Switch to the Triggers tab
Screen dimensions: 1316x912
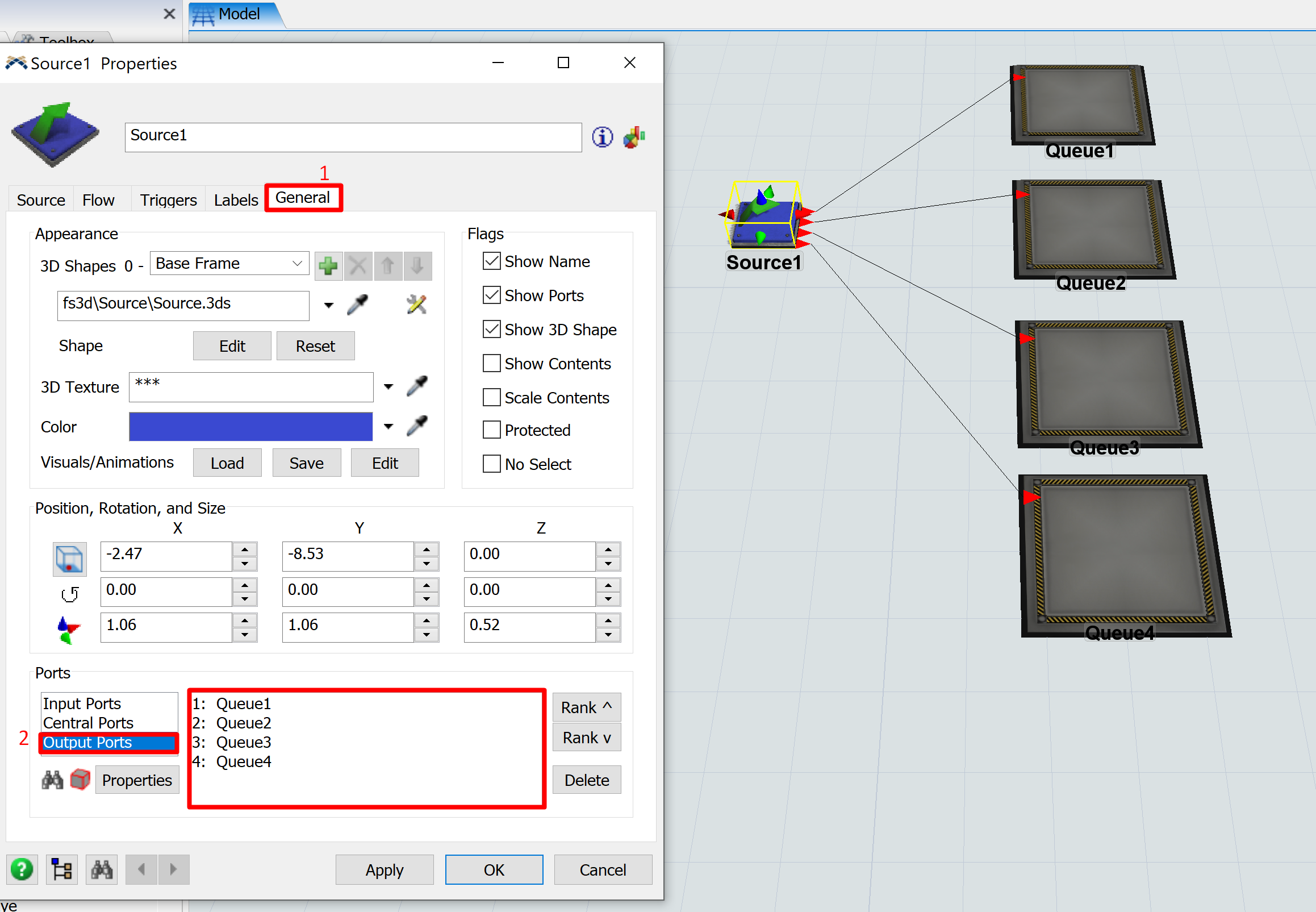[168, 200]
